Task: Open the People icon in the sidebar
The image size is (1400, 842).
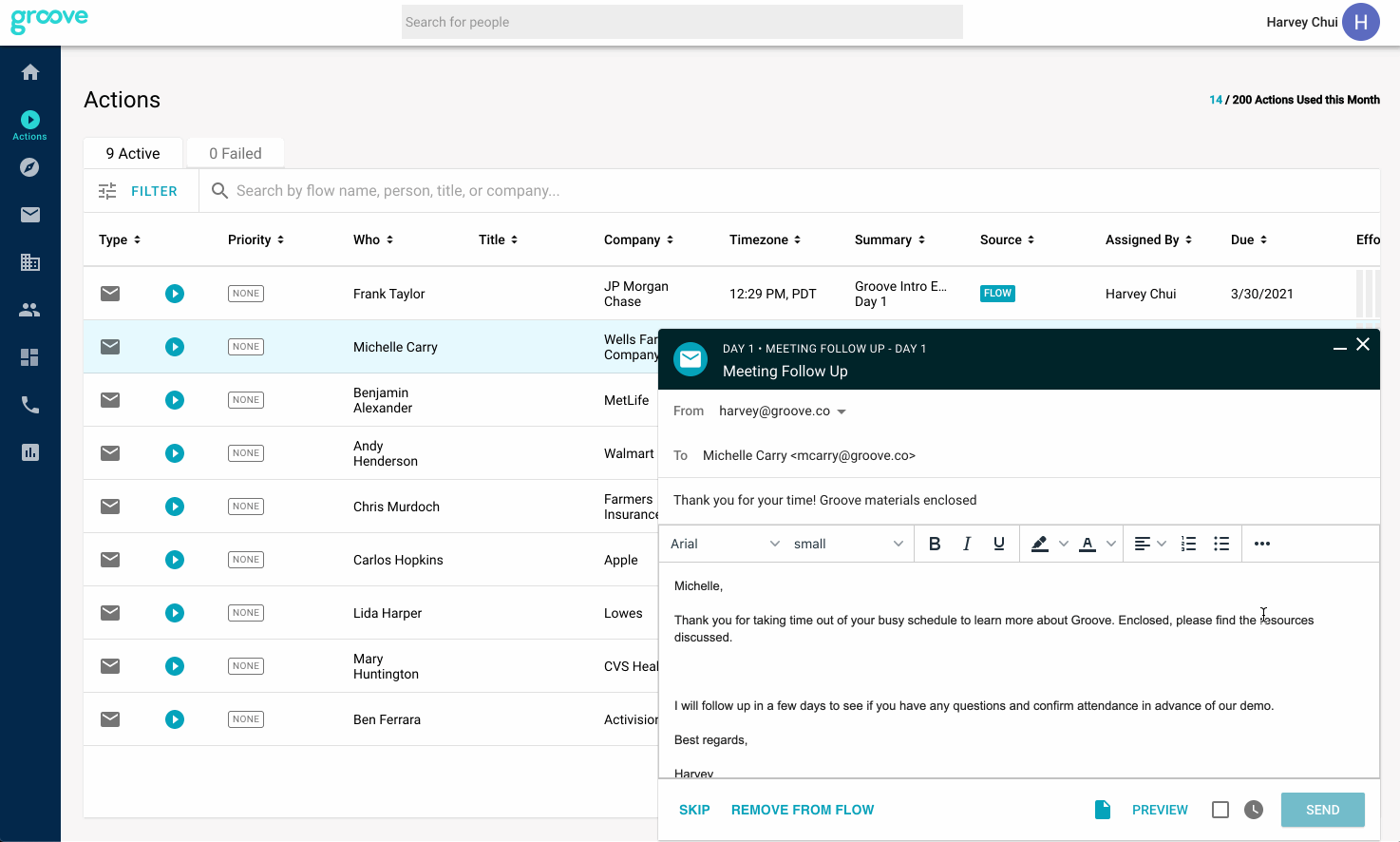Action: [30, 310]
